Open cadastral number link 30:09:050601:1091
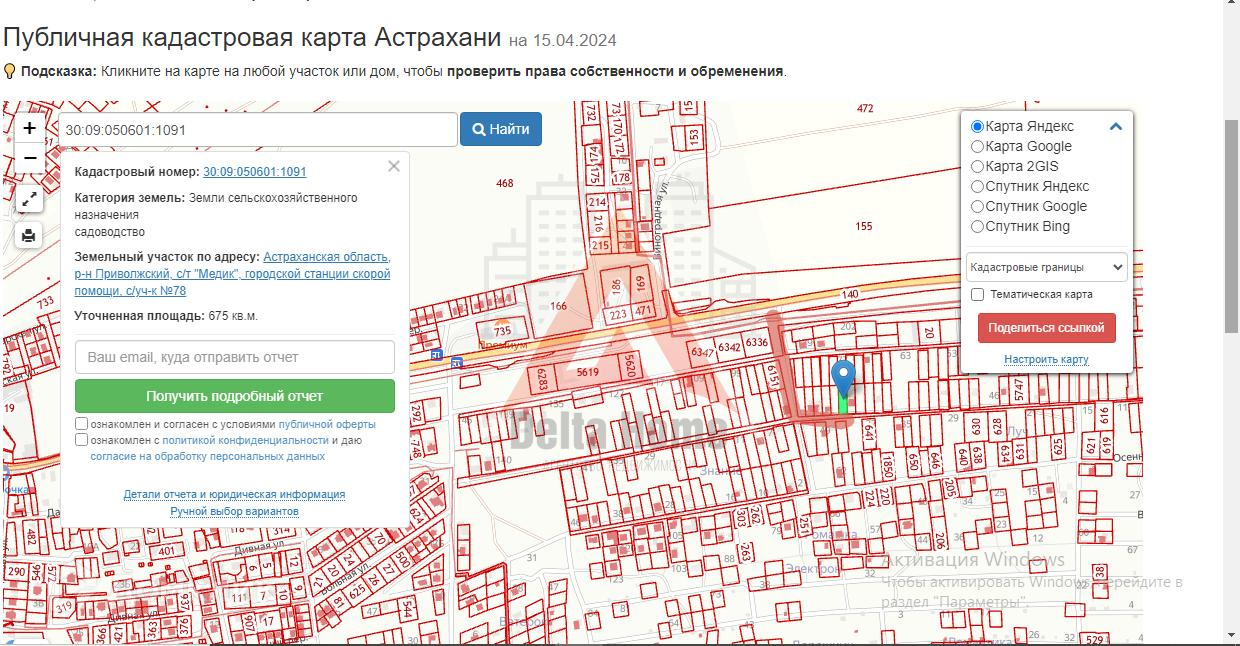1240x646 pixels. (x=255, y=172)
